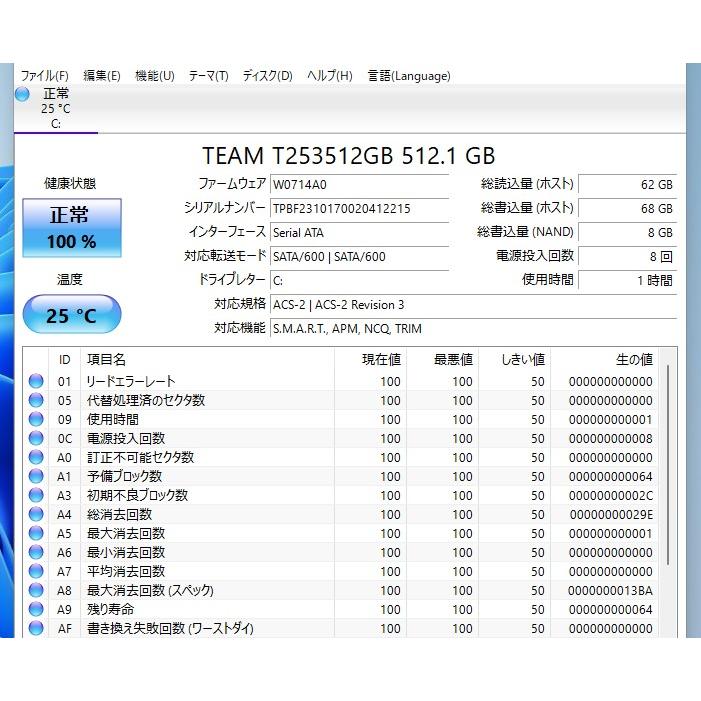Click the 現在値 column header
701x701 pixels.
(x=371, y=359)
